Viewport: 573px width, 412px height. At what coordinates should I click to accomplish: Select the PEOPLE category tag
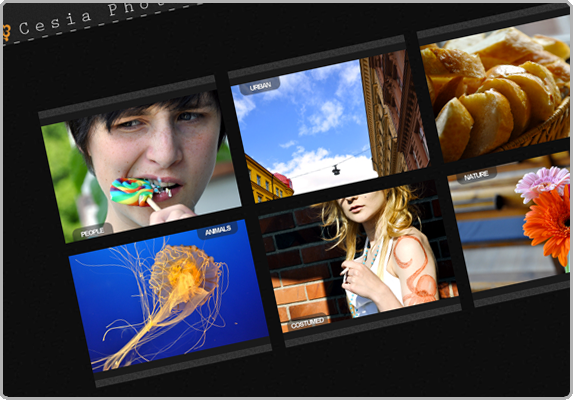click(92, 232)
